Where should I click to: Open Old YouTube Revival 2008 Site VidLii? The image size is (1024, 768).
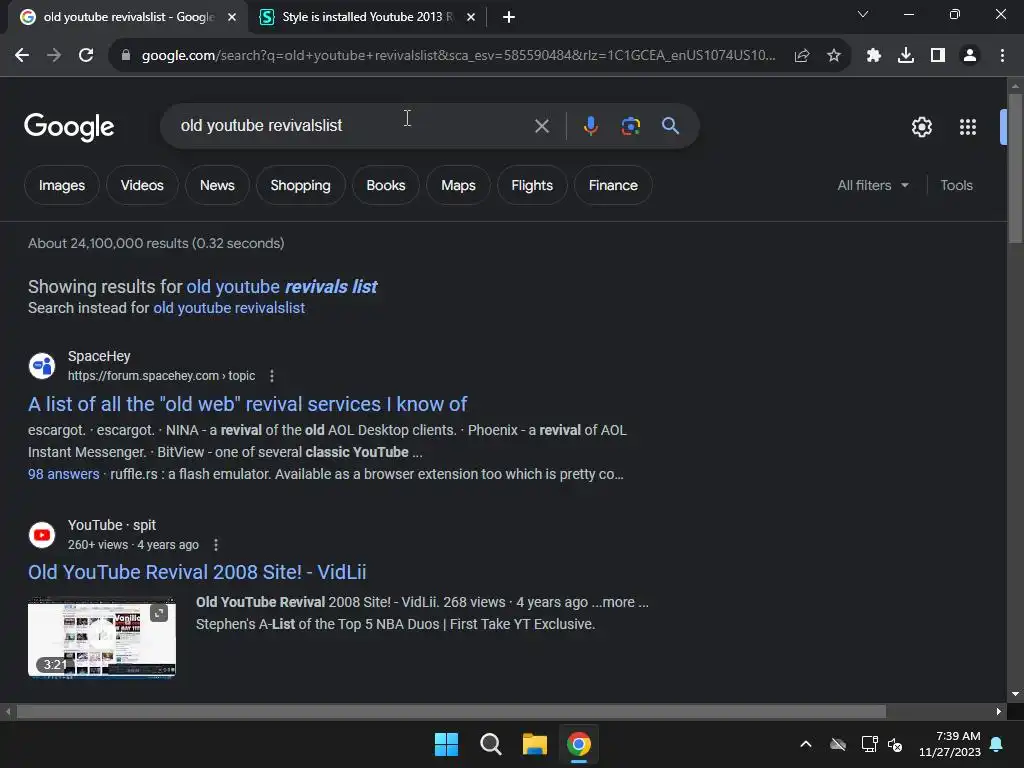197,572
